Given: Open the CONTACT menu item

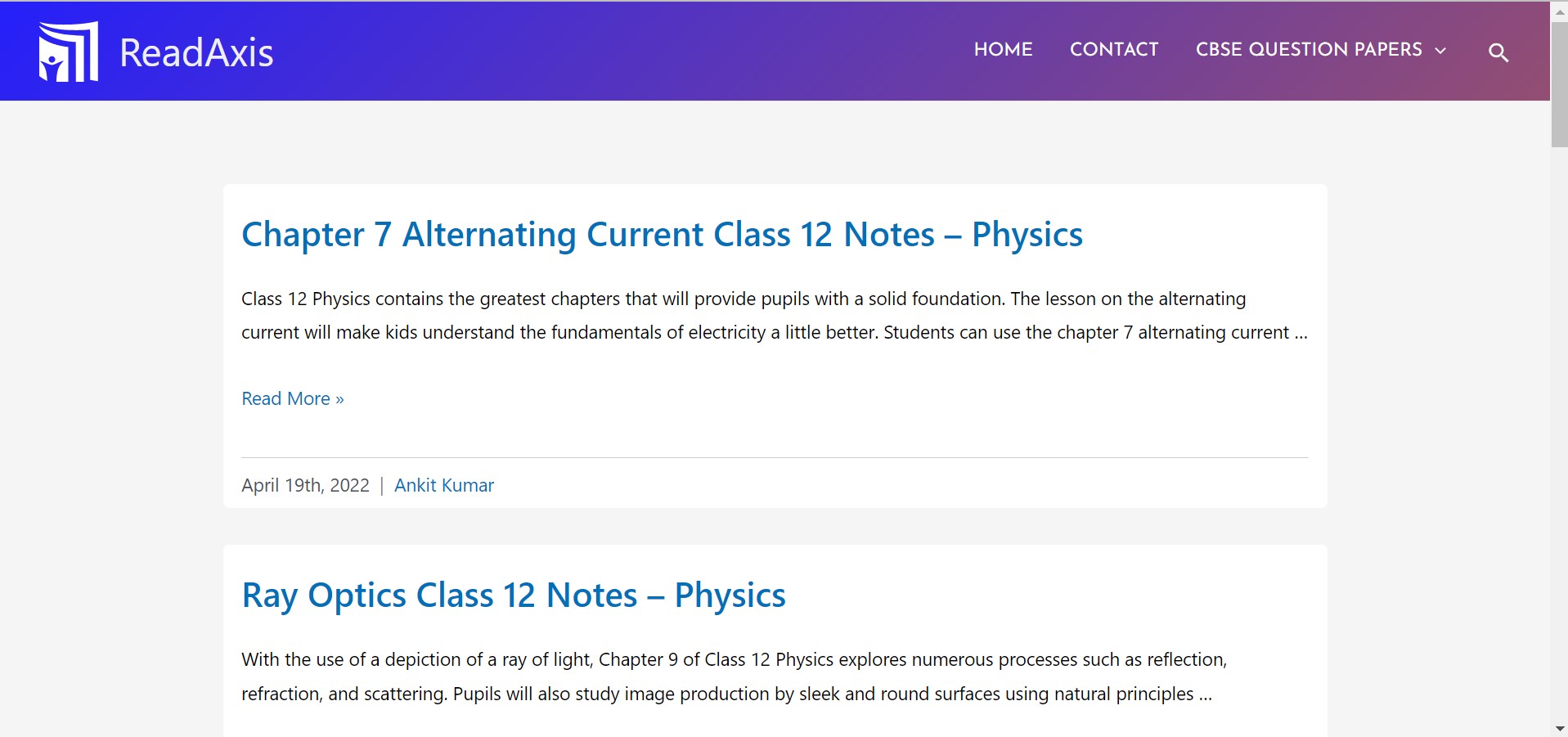Looking at the screenshot, I should pos(1114,49).
